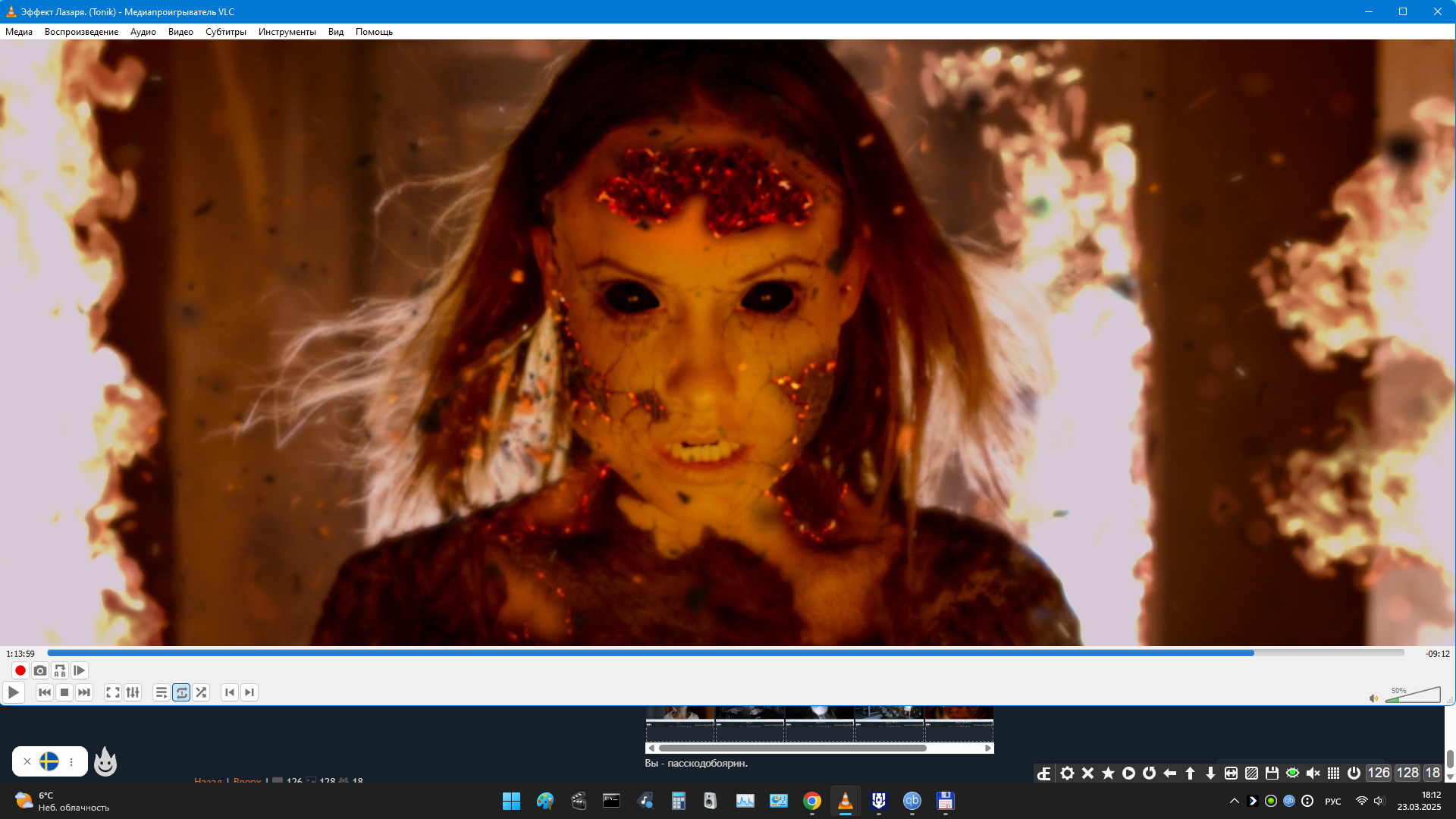
Task: Close the Sweden flag popup widget
Action: (x=27, y=761)
